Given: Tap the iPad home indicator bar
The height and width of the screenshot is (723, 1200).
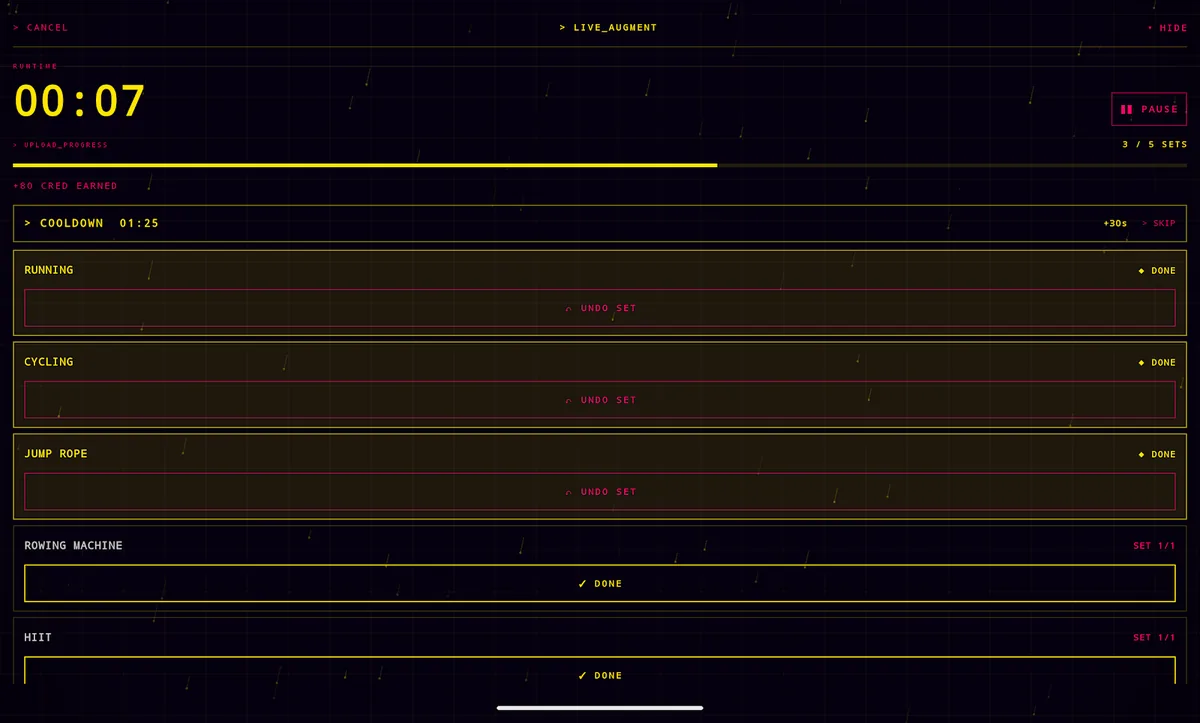Looking at the screenshot, I should click(600, 708).
